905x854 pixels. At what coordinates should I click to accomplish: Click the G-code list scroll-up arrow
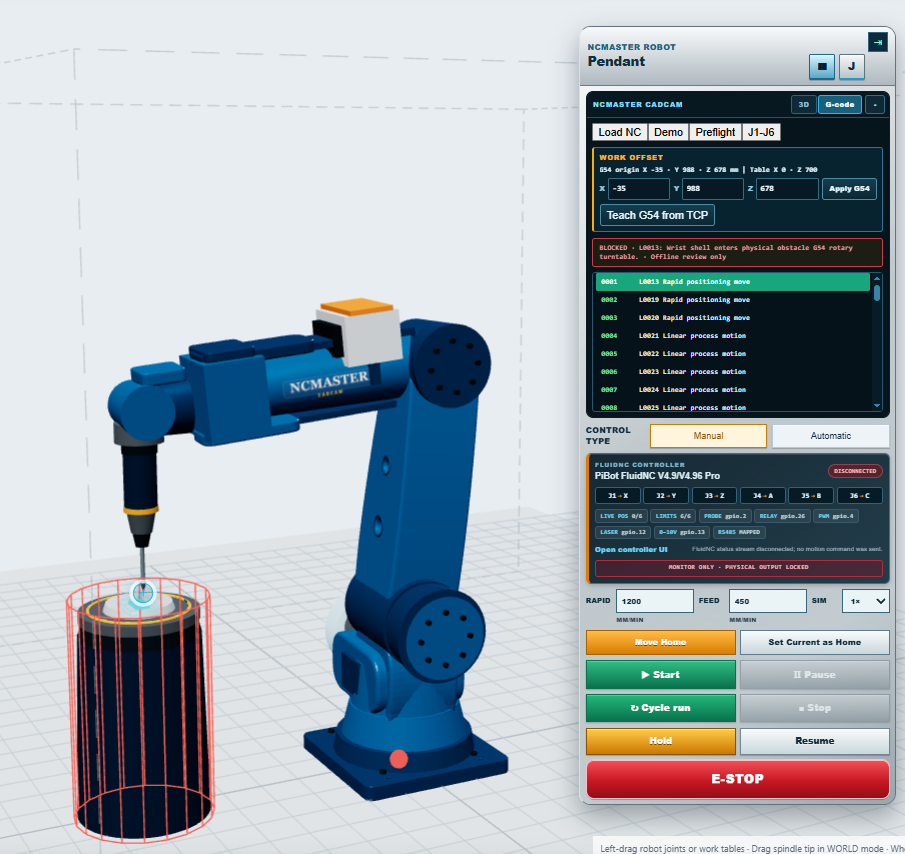[x=877, y=278]
